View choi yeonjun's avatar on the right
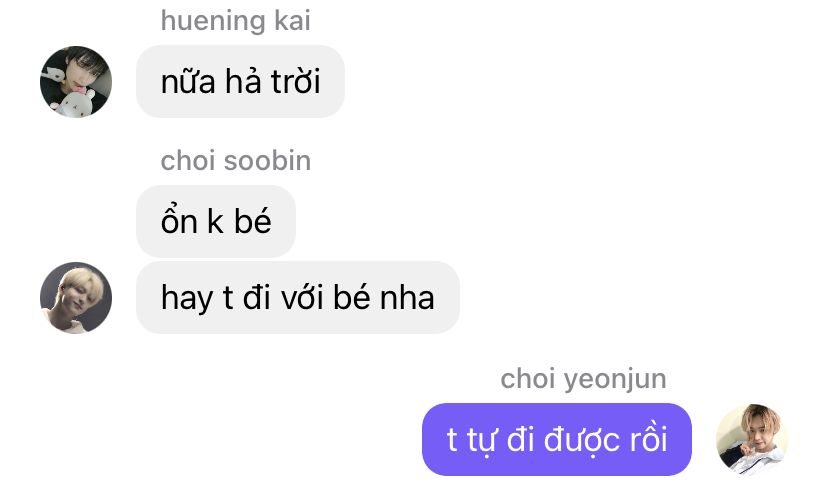The height and width of the screenshot is (488, 828). pos(752,439)
